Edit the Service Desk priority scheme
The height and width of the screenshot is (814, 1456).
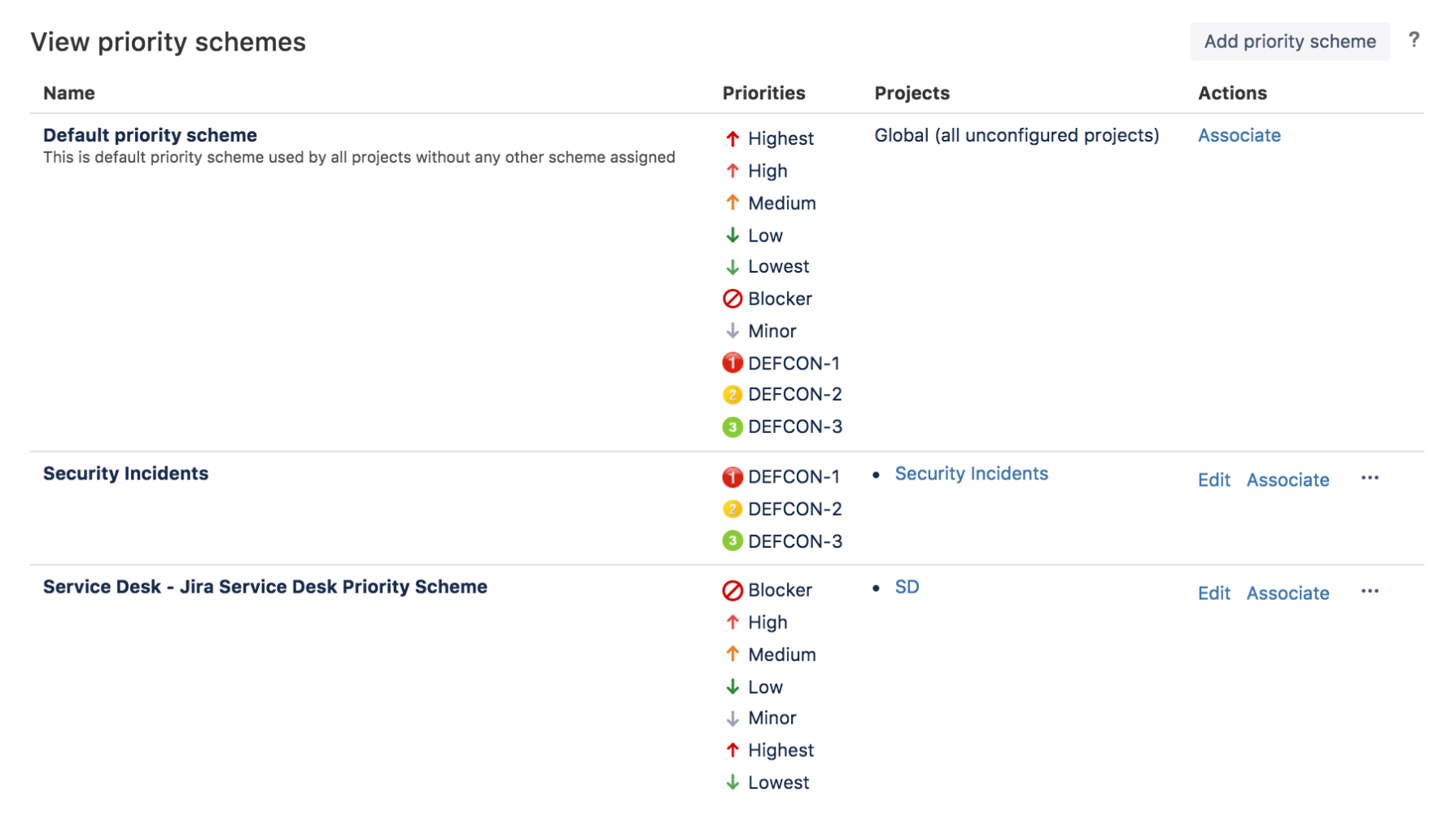pyautogui.click(x=1213, y=593)
